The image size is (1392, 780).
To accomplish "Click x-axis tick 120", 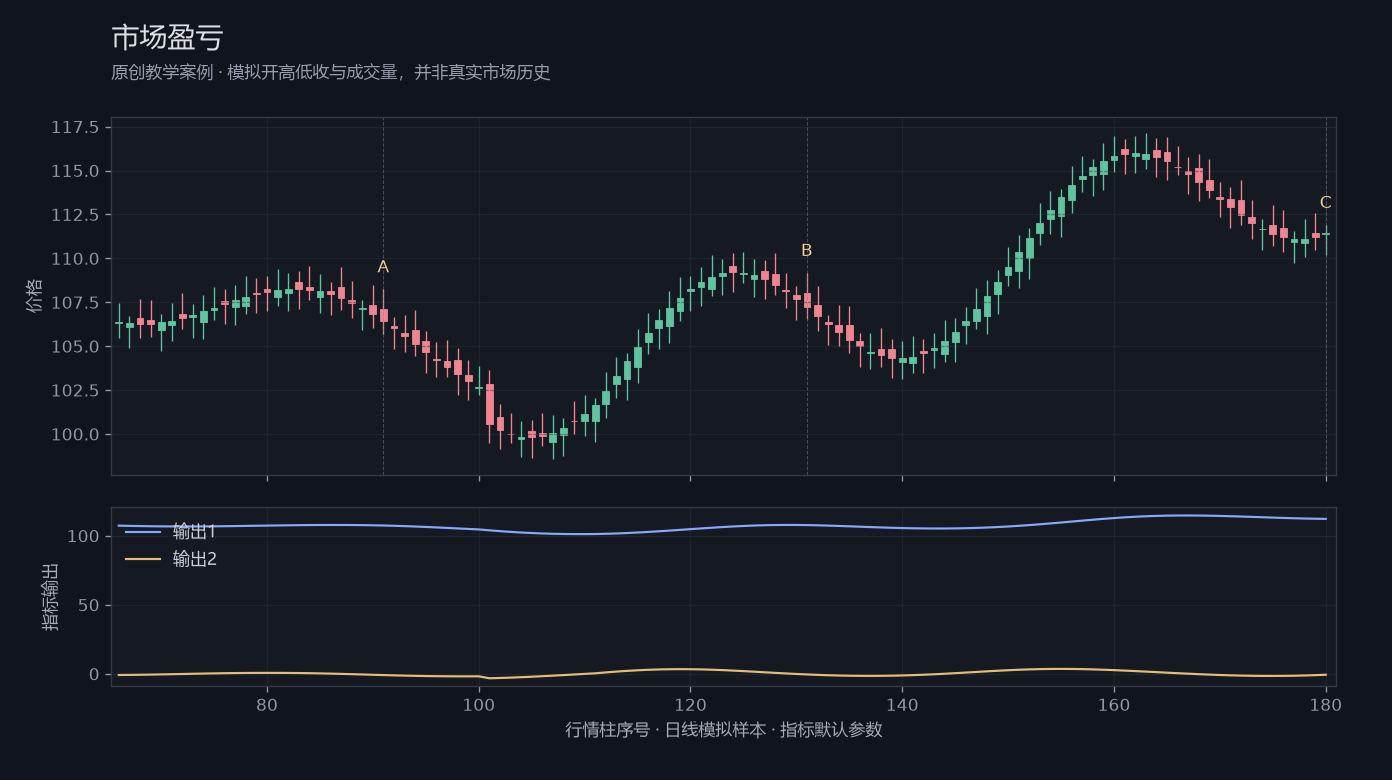I will (x=690, y=704).
